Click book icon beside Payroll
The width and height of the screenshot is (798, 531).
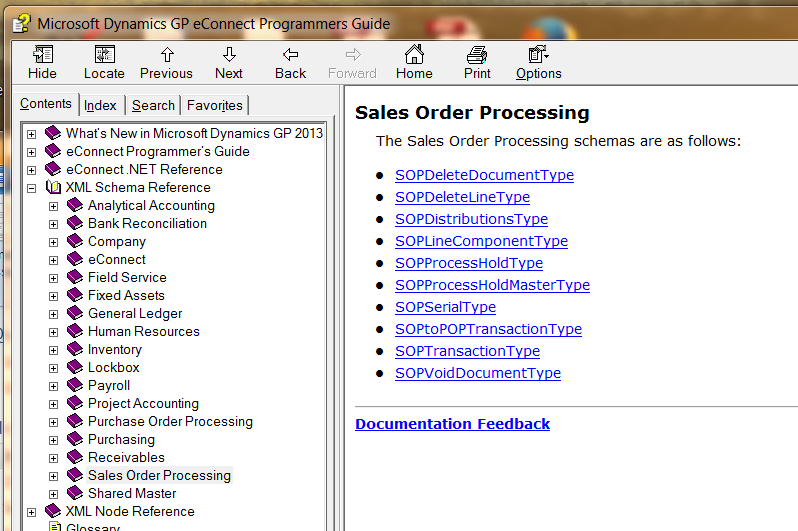coord(75,385)
